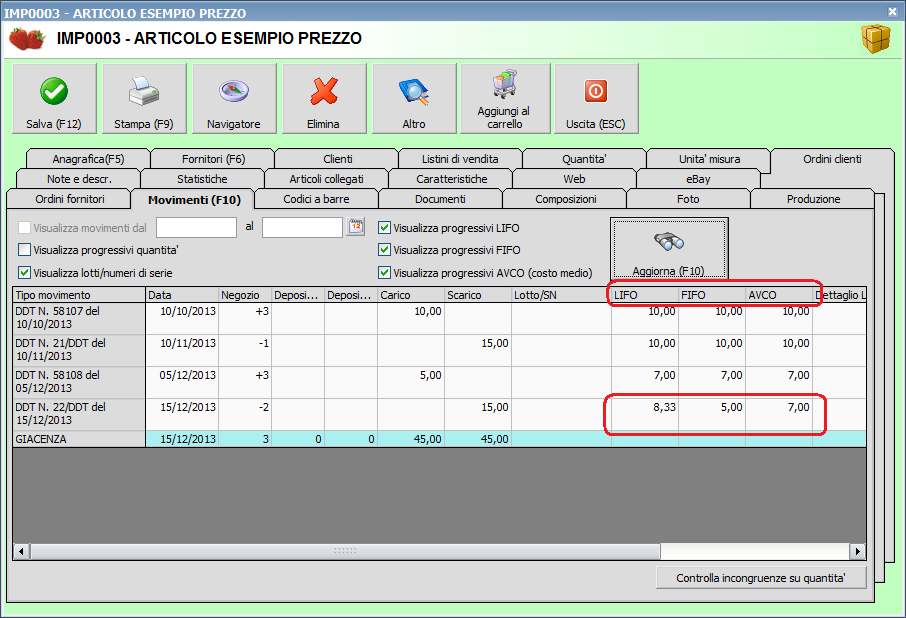The image size is (906, 618).
Task: Open the Unita' misura tab
Action: point(709,159)
